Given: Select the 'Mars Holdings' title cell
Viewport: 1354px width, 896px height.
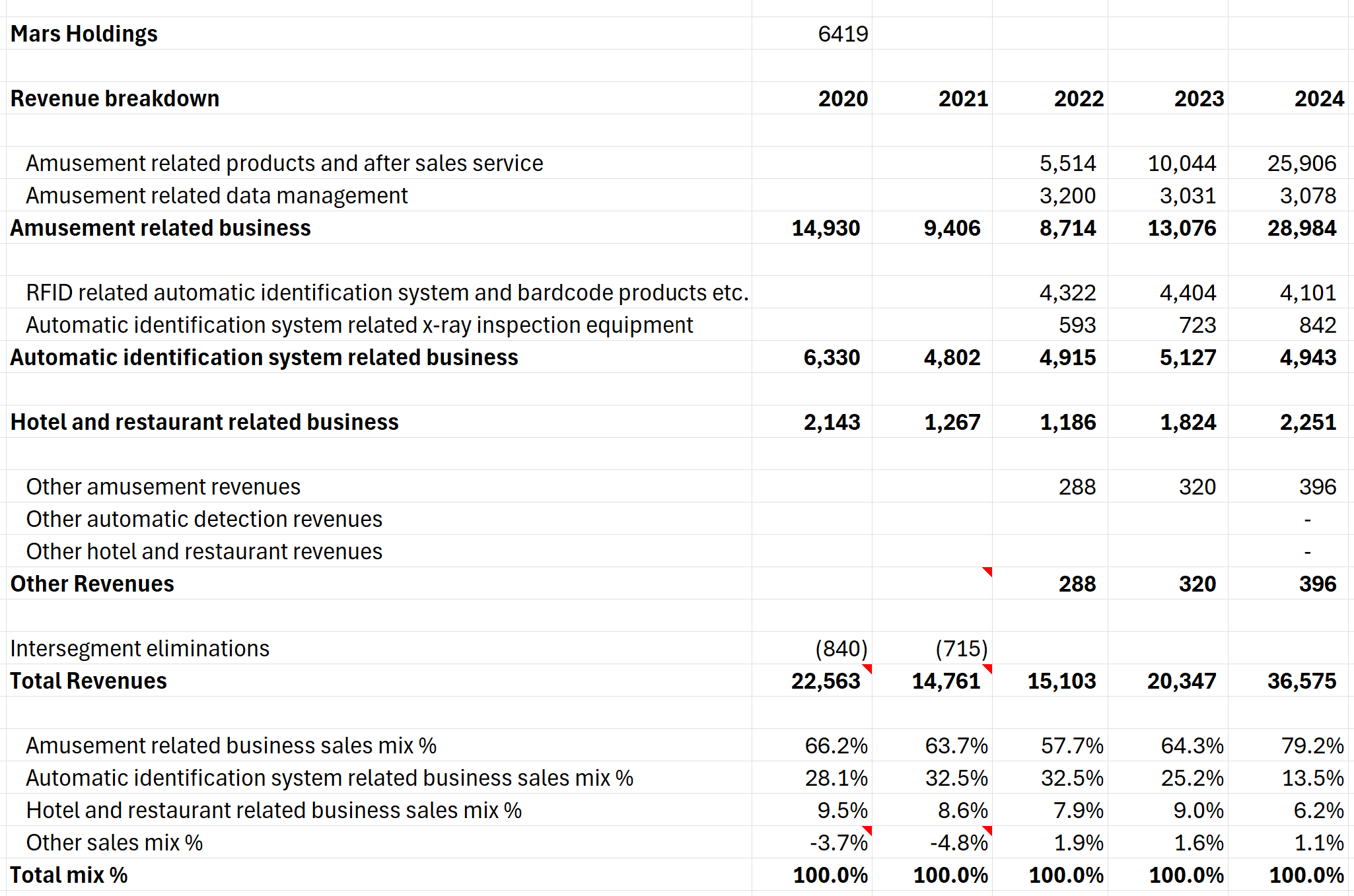Looking at the screenshot, I should (x=84, y=34).
